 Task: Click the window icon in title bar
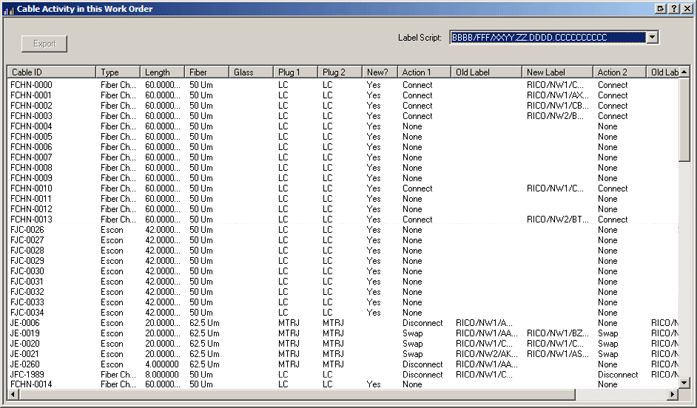click(x=8, y=9)
